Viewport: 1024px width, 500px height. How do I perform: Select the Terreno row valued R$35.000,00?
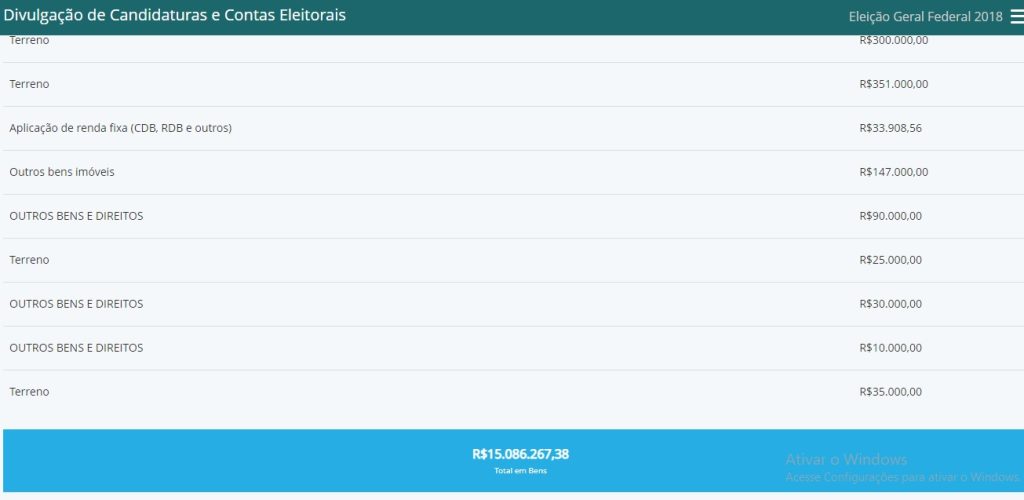(29, 392)
